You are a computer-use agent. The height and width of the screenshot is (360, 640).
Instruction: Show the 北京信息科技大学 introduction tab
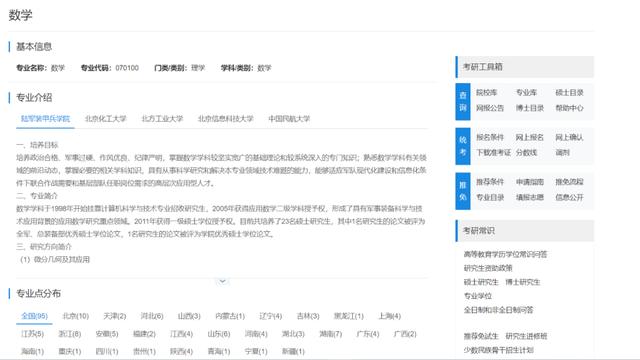coord(226,119)
